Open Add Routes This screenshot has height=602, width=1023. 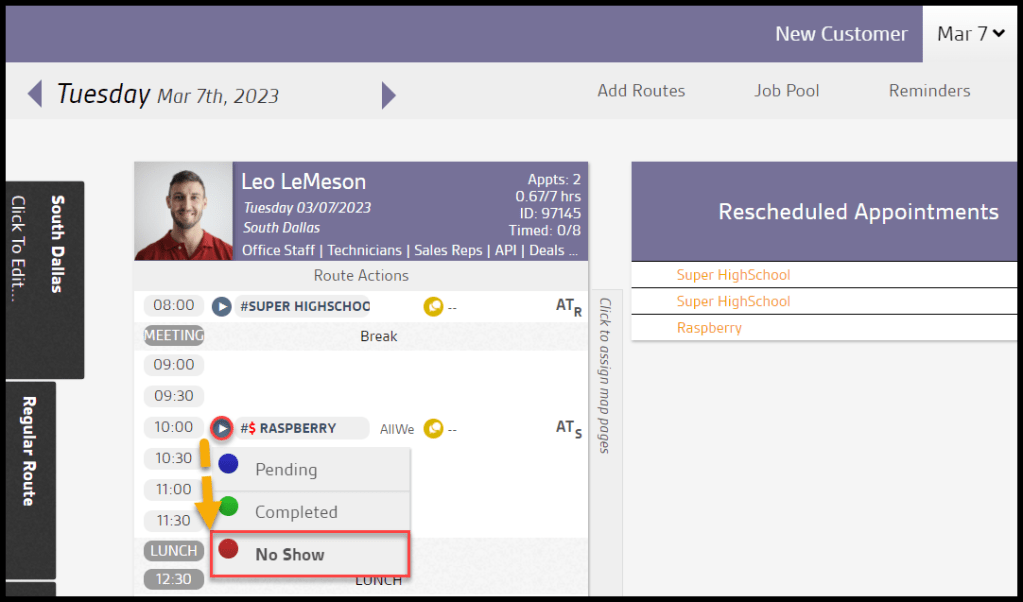(x=641, y=91)
